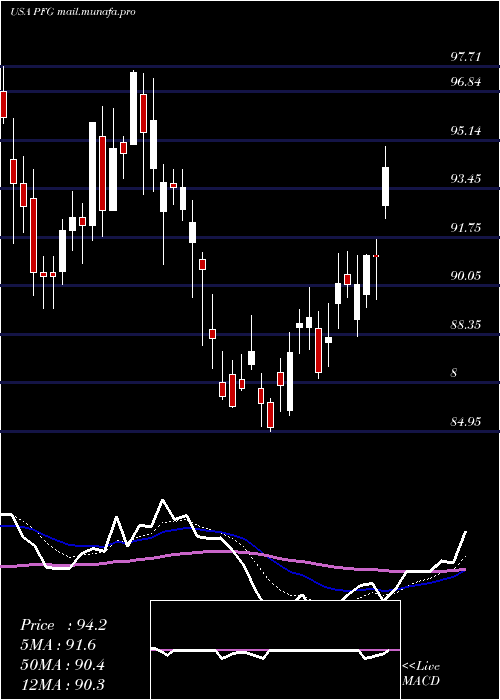500x700 pixels.
Task: Click the 95.14 price level label
Action: (466, 131)
